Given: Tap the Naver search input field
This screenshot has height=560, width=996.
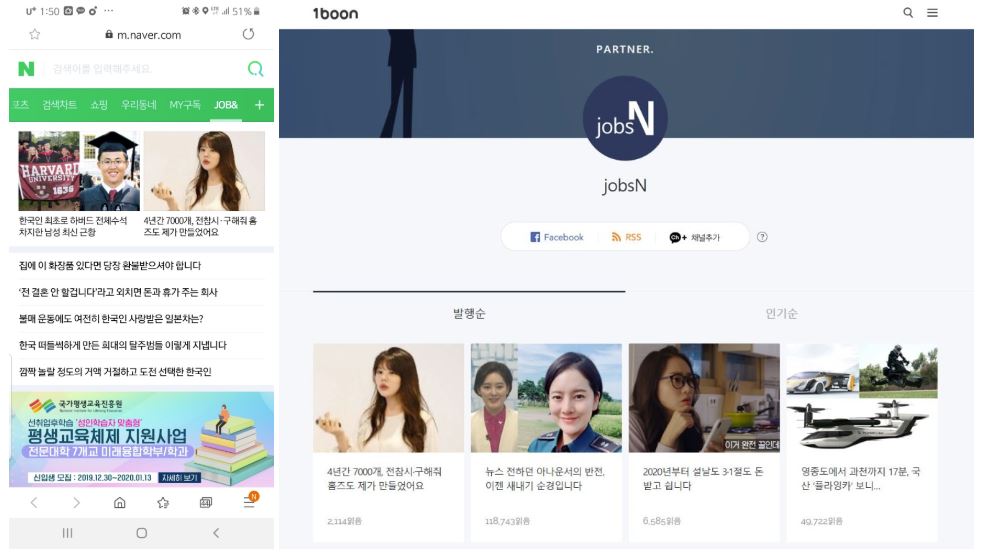Looking at the screenshot, I should click(x=143, y=69).
